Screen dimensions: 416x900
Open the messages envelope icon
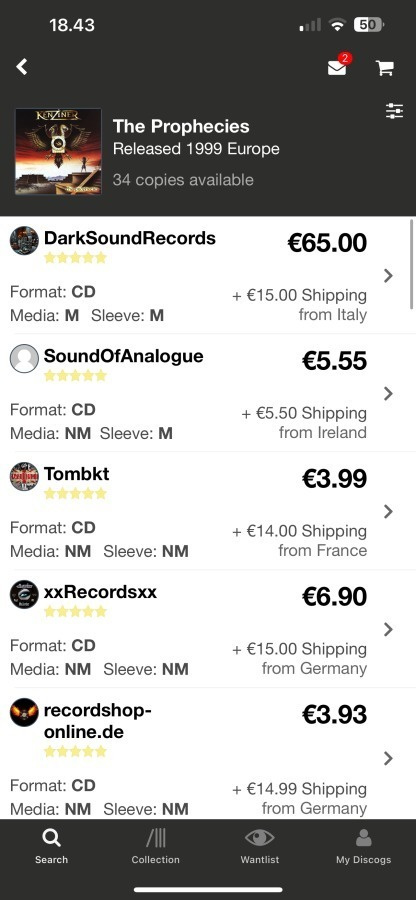(337, 67)
